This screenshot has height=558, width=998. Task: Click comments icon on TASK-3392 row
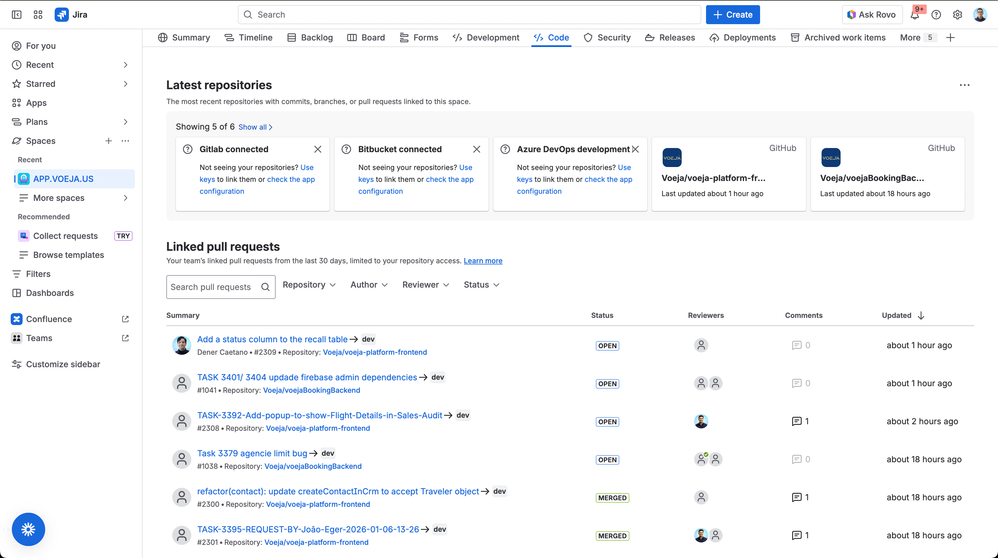click(x=796, y=421)
